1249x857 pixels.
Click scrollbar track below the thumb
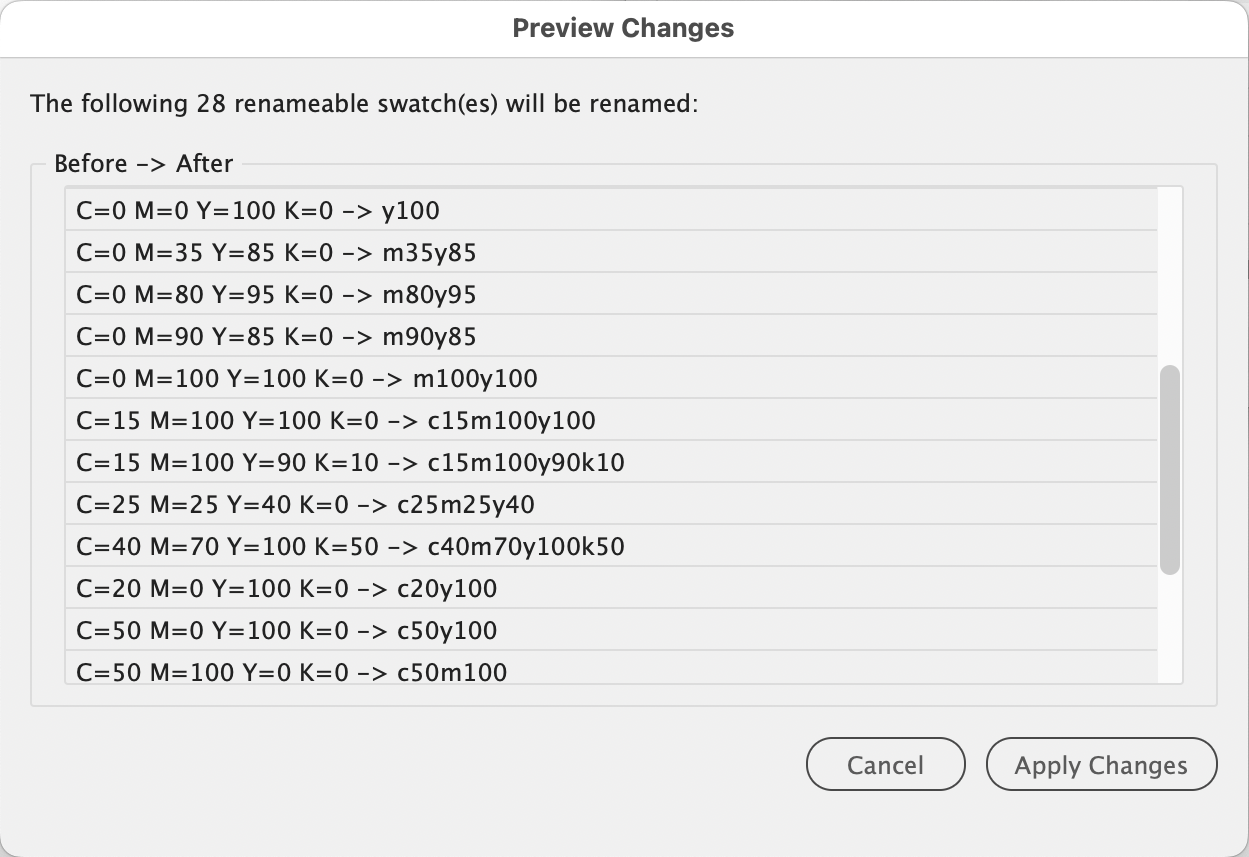coord(1169,630)
